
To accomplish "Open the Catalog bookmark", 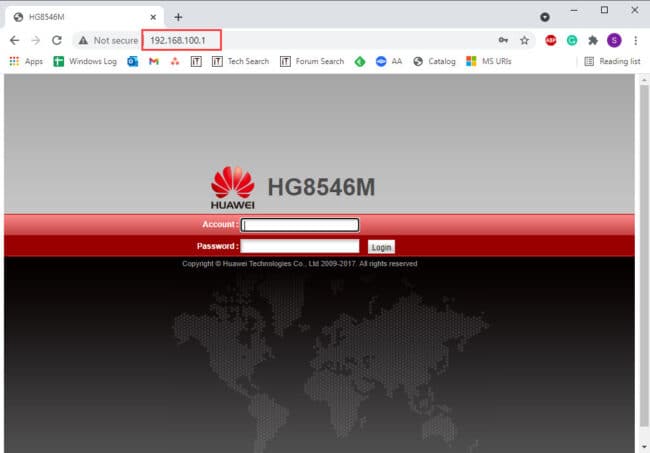I will click(x=434, y=61).
